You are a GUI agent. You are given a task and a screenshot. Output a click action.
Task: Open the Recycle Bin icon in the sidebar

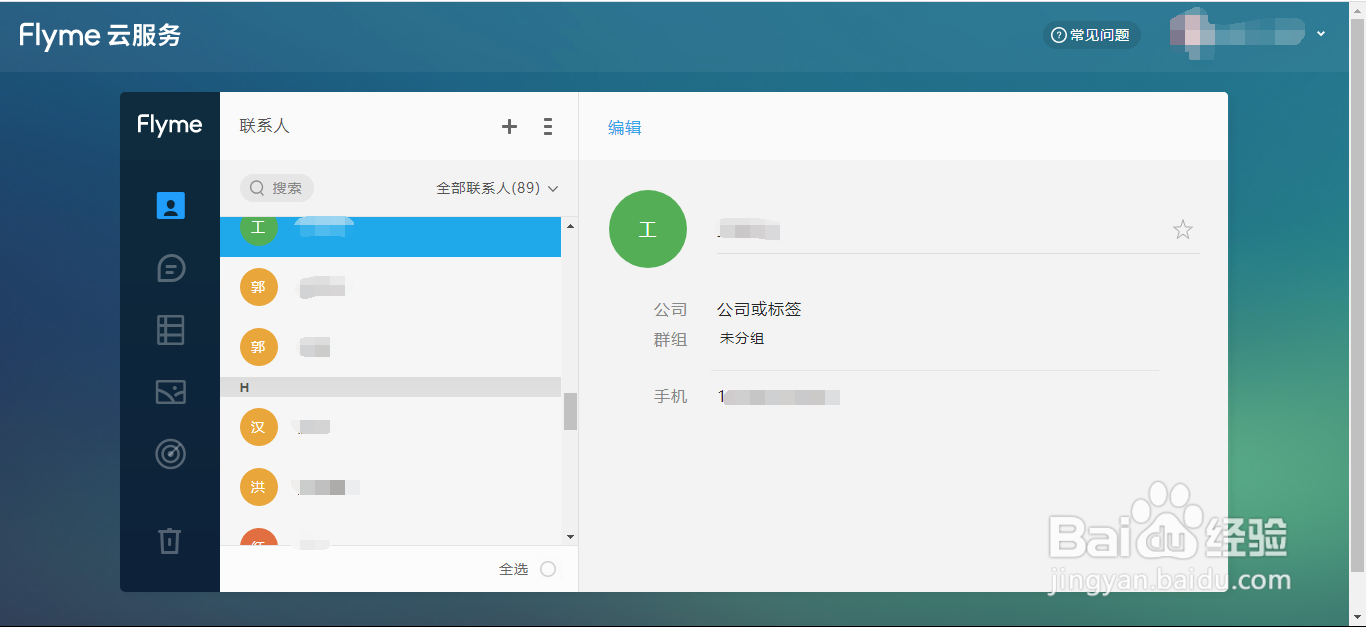pyautogui.click(x=170, y=541)
